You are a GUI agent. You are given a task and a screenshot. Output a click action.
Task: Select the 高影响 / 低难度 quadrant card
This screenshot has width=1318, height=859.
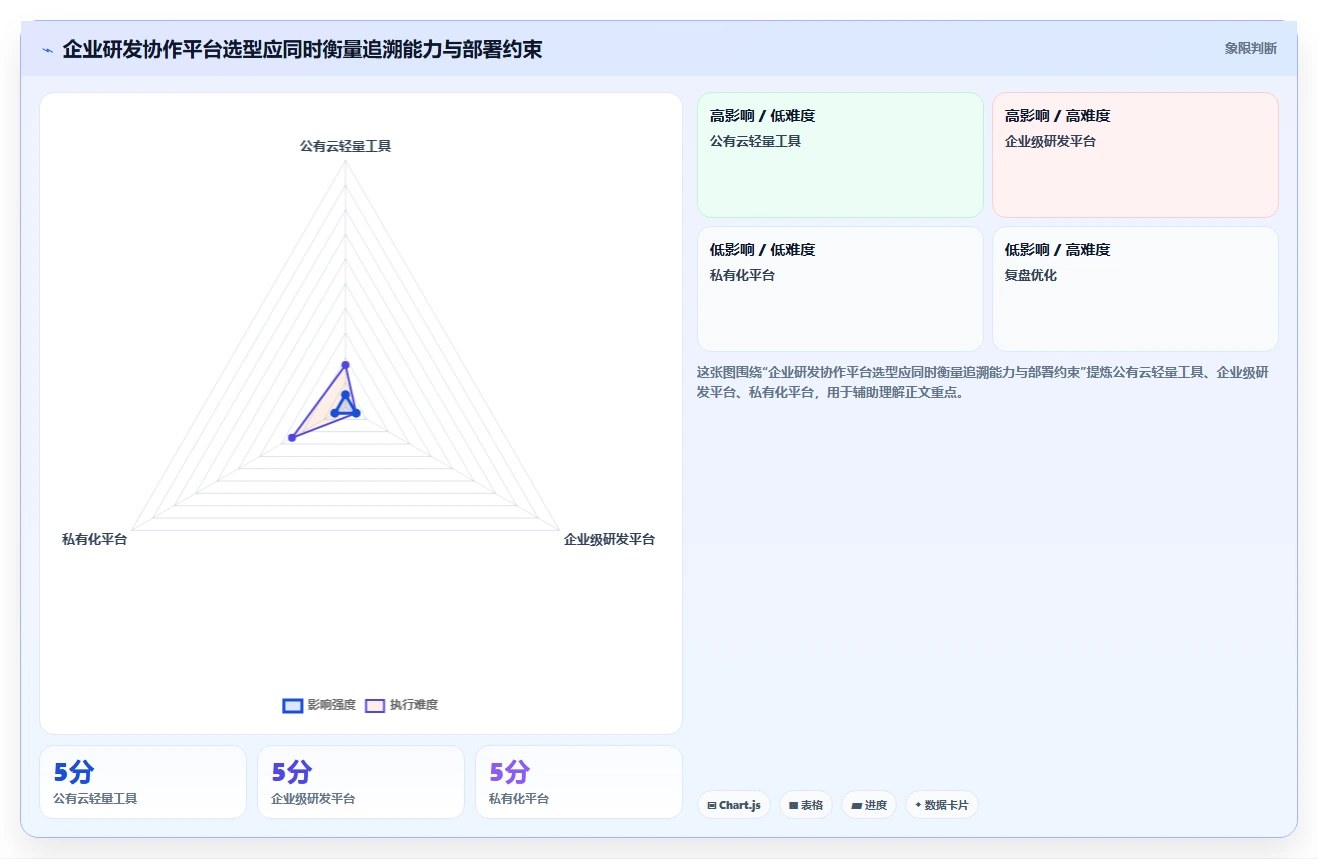(x=840, y=155)
